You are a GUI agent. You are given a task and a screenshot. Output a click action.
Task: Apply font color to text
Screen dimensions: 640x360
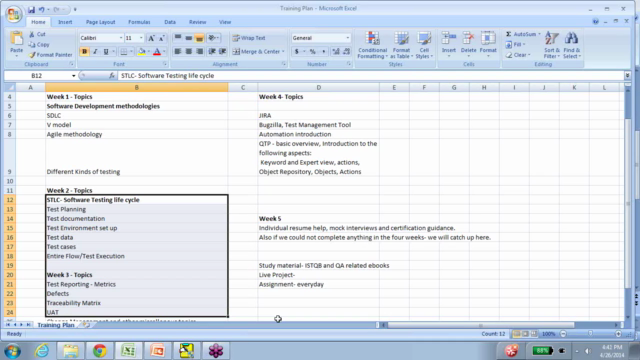[x=157, y=51]
